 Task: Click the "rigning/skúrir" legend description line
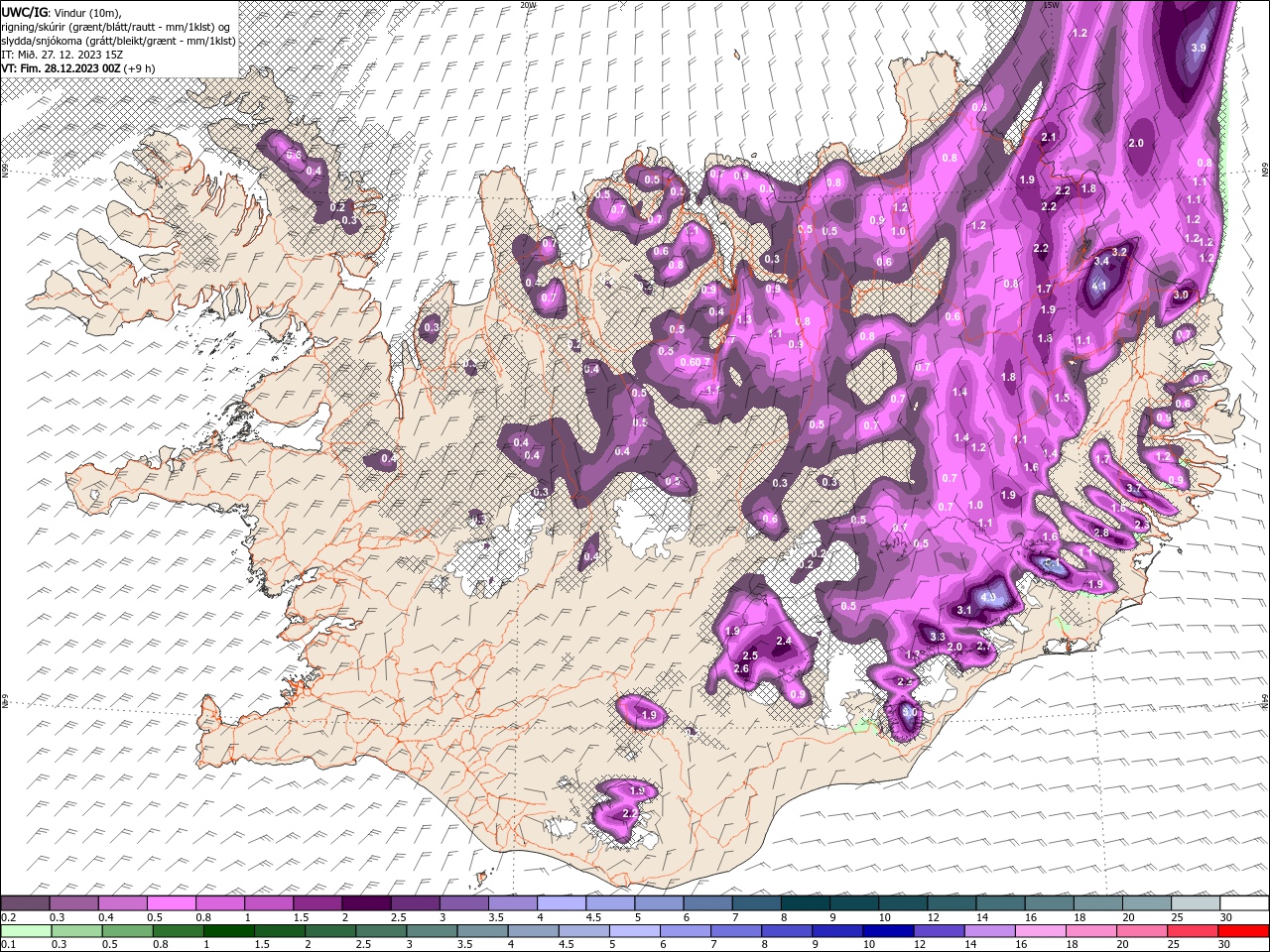point(116,27)
